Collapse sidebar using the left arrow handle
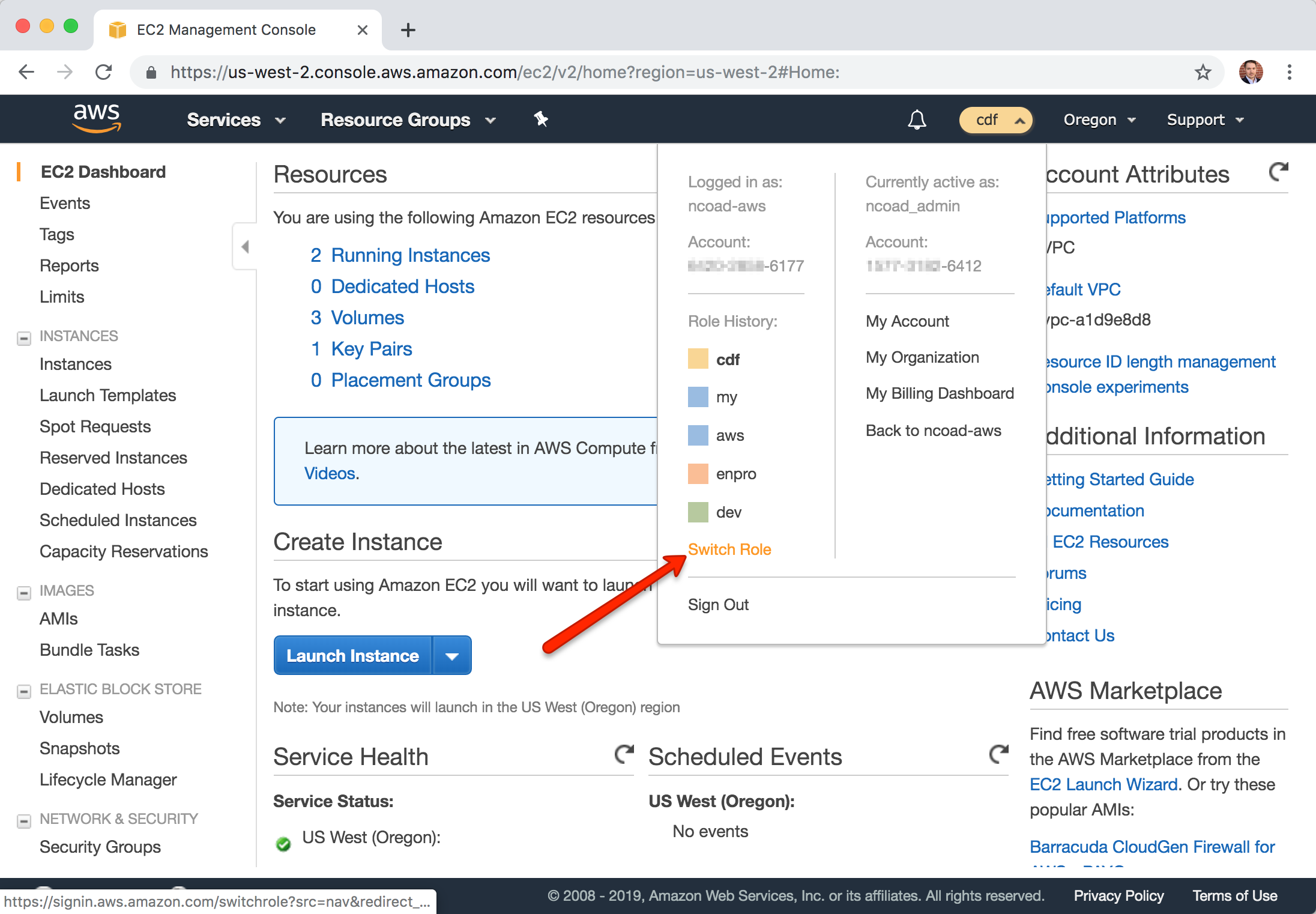 (x=245, y=247)
